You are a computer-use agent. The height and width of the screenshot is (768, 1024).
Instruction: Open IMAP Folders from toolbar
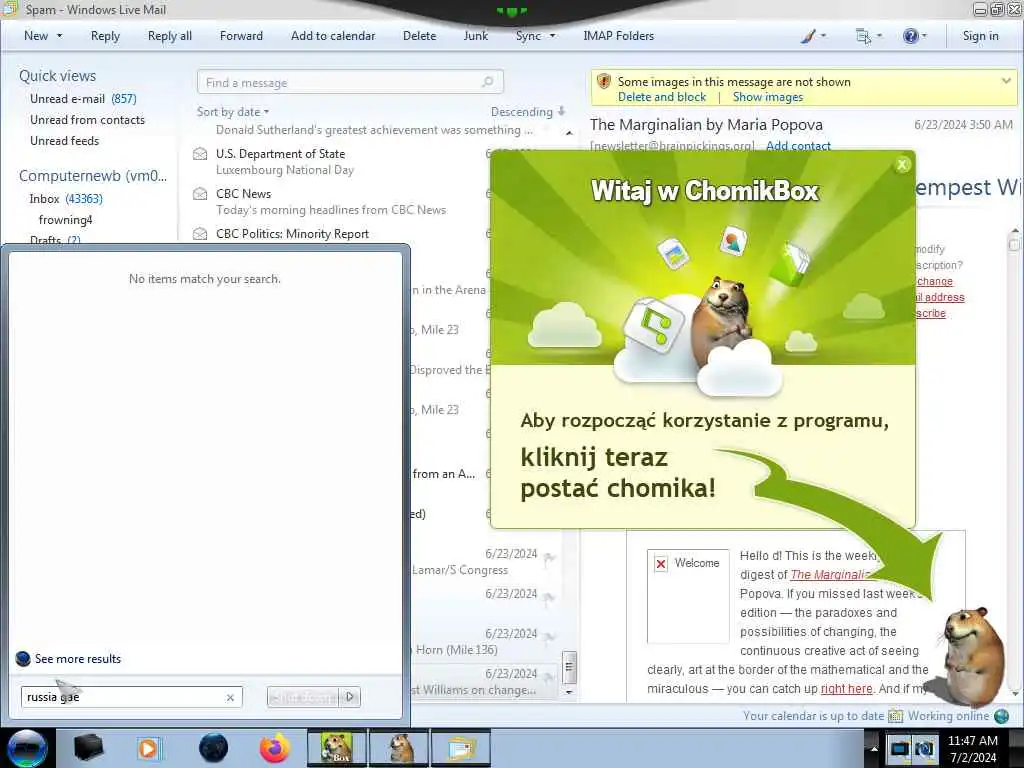(x=618, y=36)
